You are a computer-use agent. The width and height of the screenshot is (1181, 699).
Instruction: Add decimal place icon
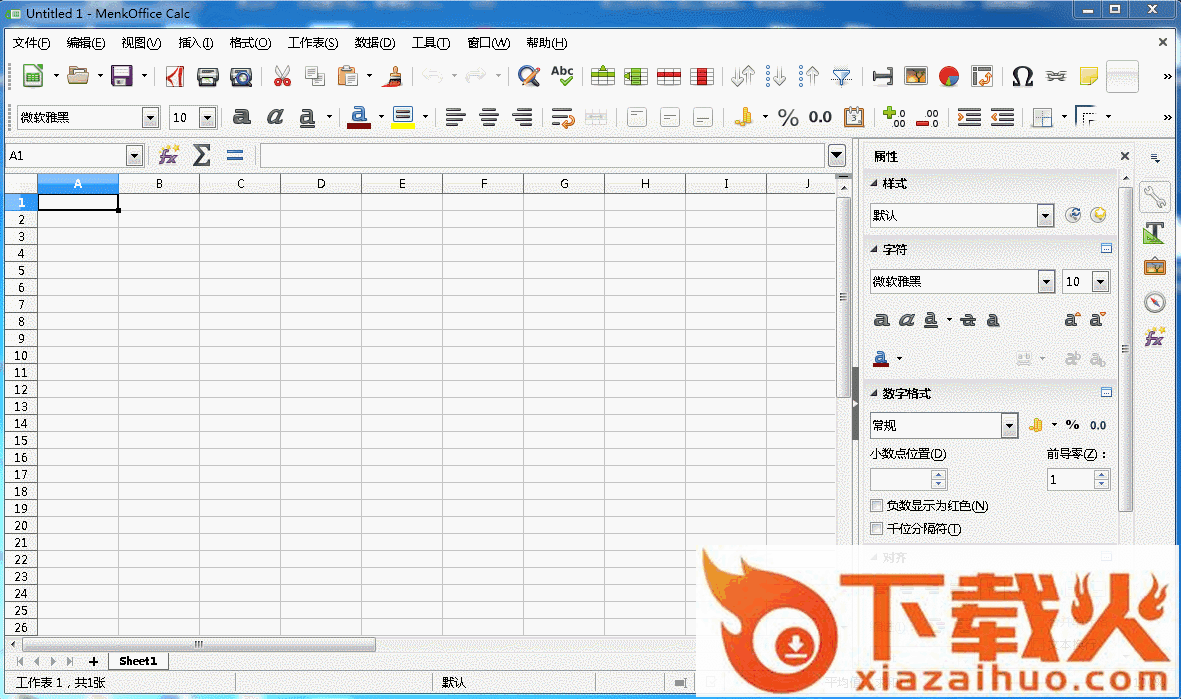click(x=894, y=117)
